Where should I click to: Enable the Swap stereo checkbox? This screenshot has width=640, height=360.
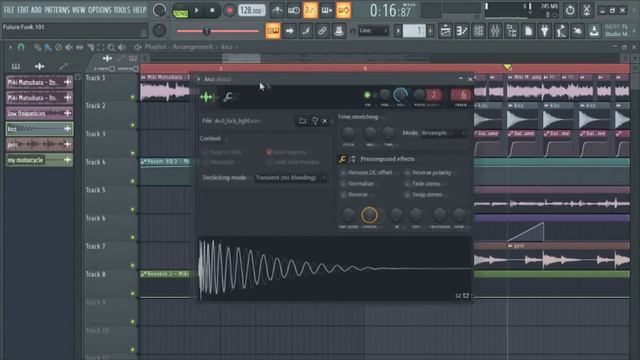click(x=407, y=195)
